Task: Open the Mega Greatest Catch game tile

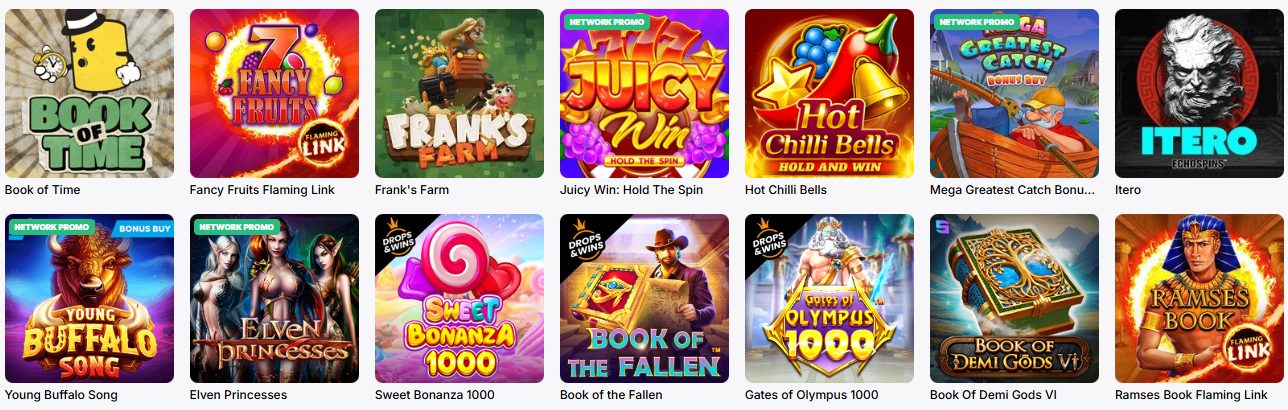Action: tap(1014, 93)
